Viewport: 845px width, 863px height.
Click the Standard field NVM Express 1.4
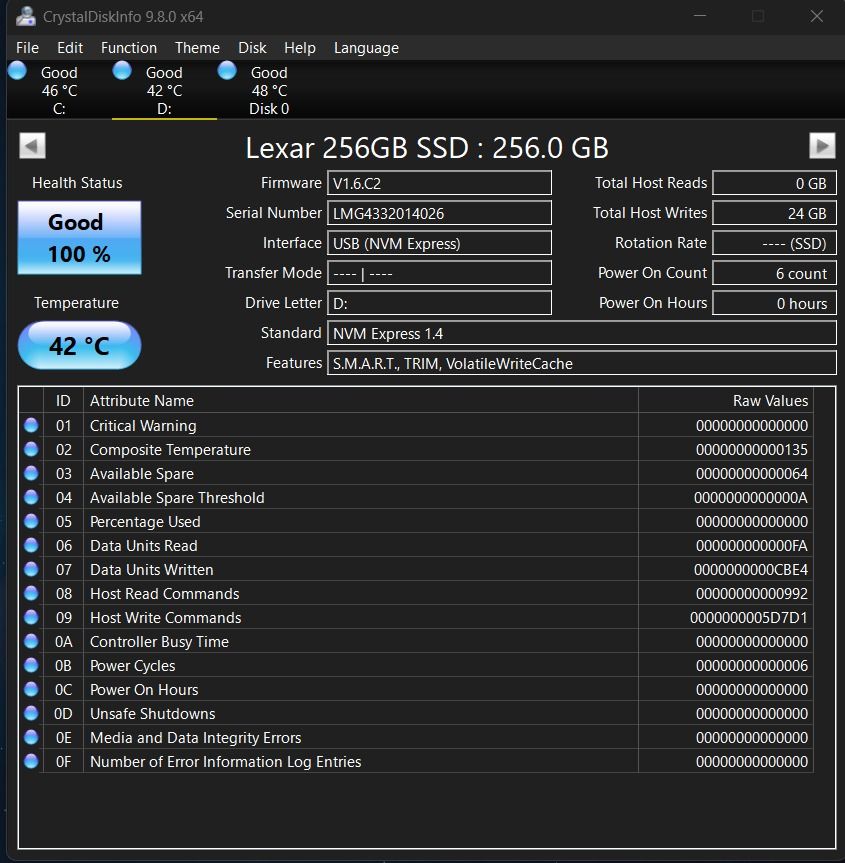(x=582, y=333)
